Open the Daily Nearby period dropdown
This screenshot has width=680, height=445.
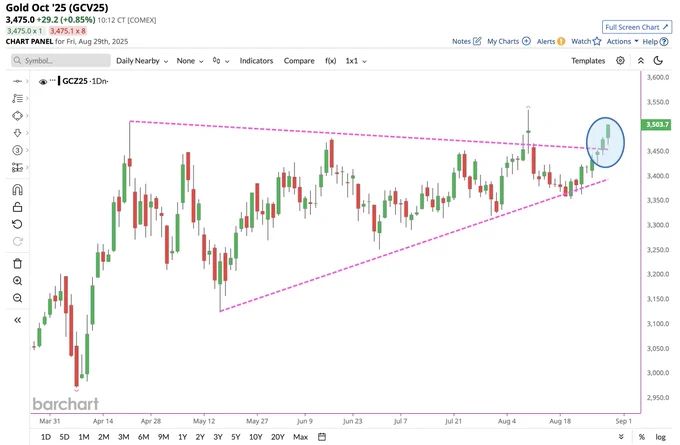click(x=142, y=61)
